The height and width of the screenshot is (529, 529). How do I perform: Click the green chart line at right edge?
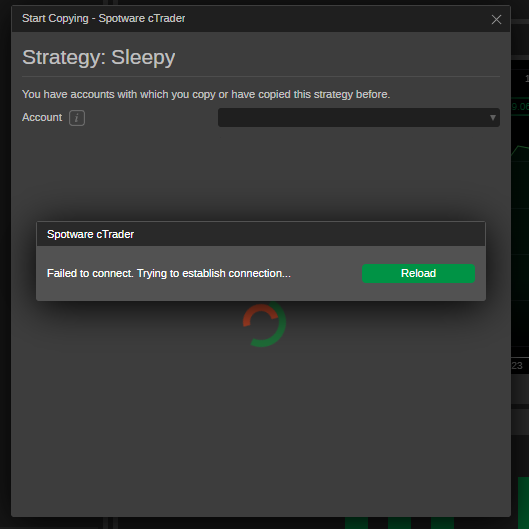click(x=520, y=150)
